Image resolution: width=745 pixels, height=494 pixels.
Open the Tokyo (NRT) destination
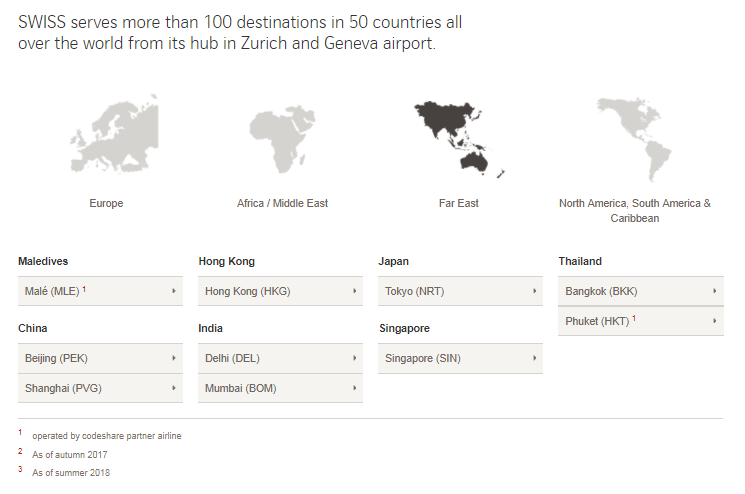coord(460,291)
